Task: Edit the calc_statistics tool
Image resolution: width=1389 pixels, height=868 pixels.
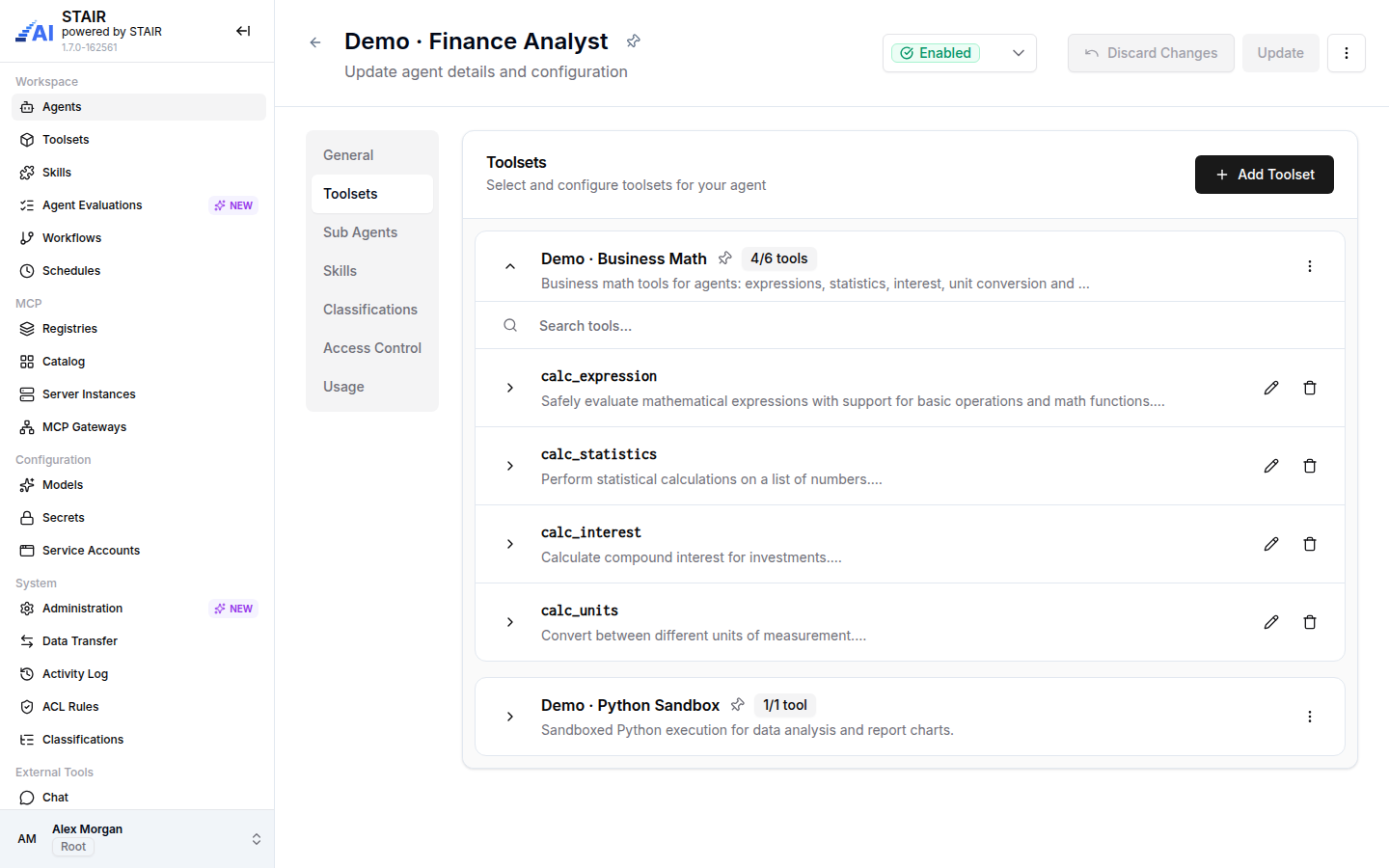Action: (1271, 466)
